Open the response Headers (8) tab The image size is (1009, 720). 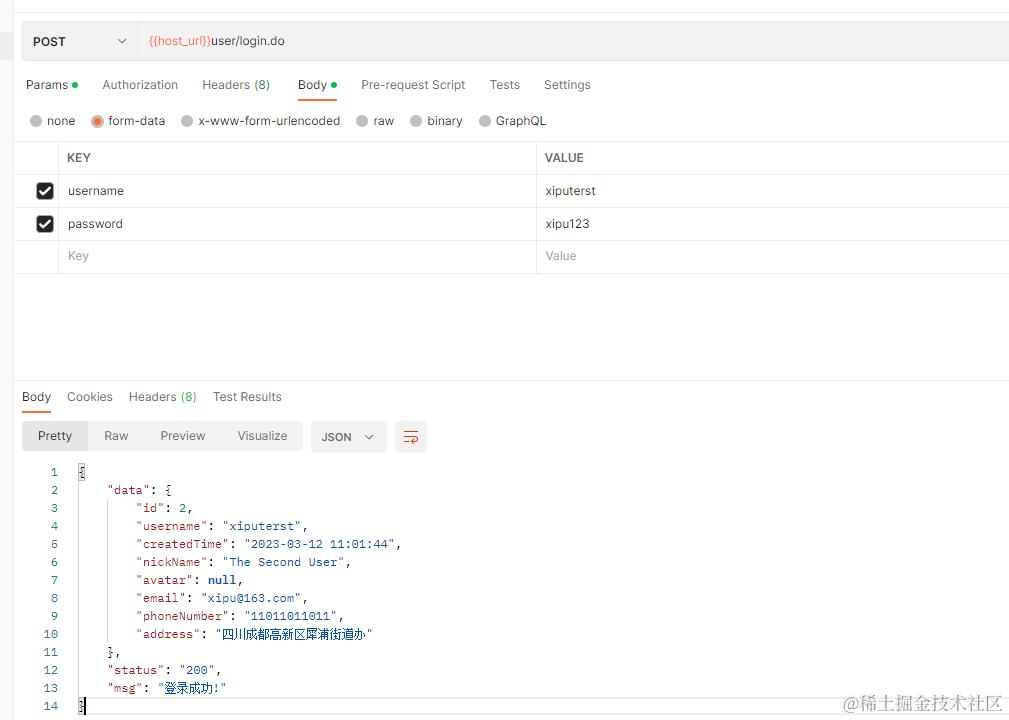(163, 397)
